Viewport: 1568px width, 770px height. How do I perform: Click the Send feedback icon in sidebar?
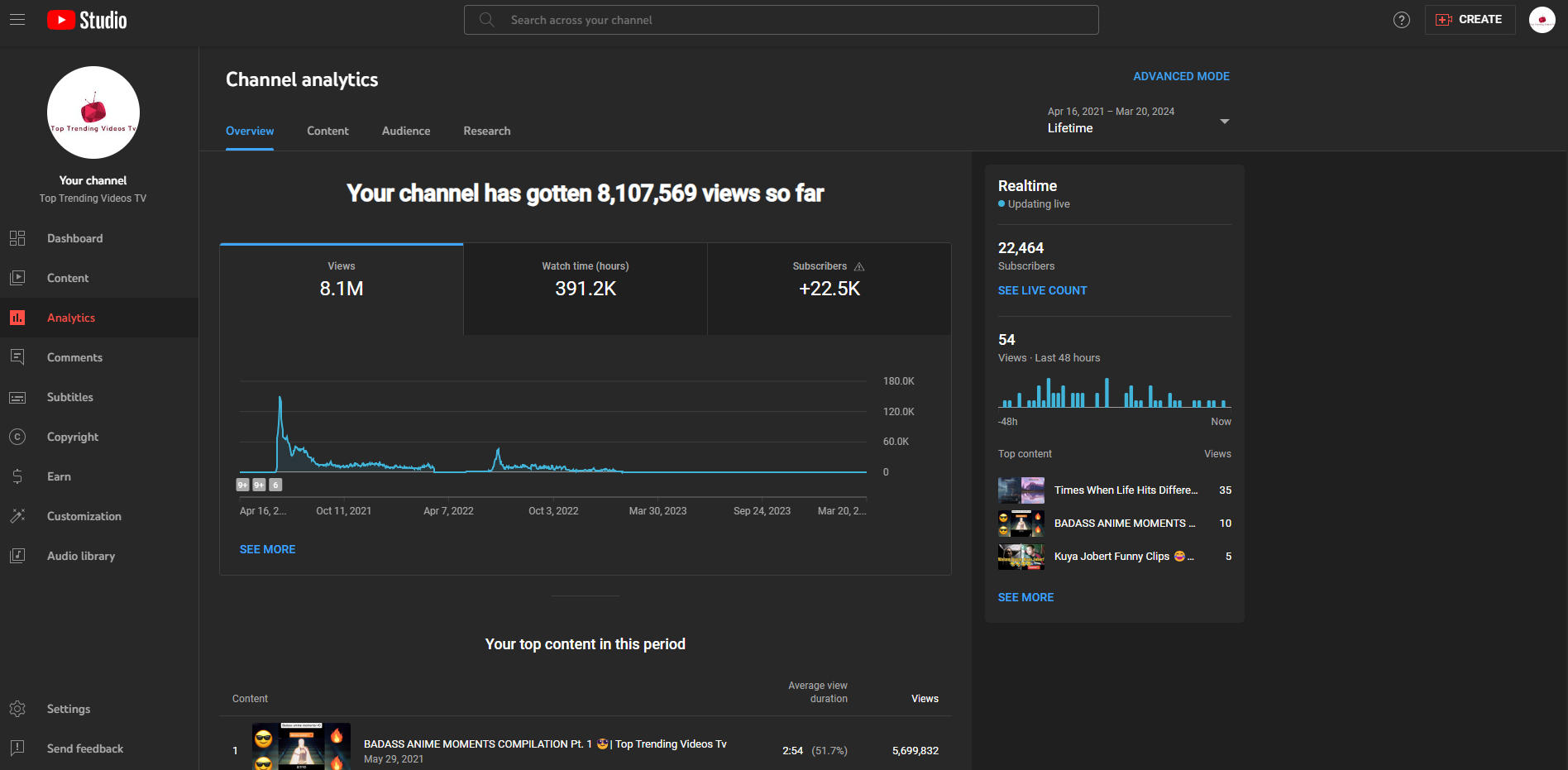17,748
